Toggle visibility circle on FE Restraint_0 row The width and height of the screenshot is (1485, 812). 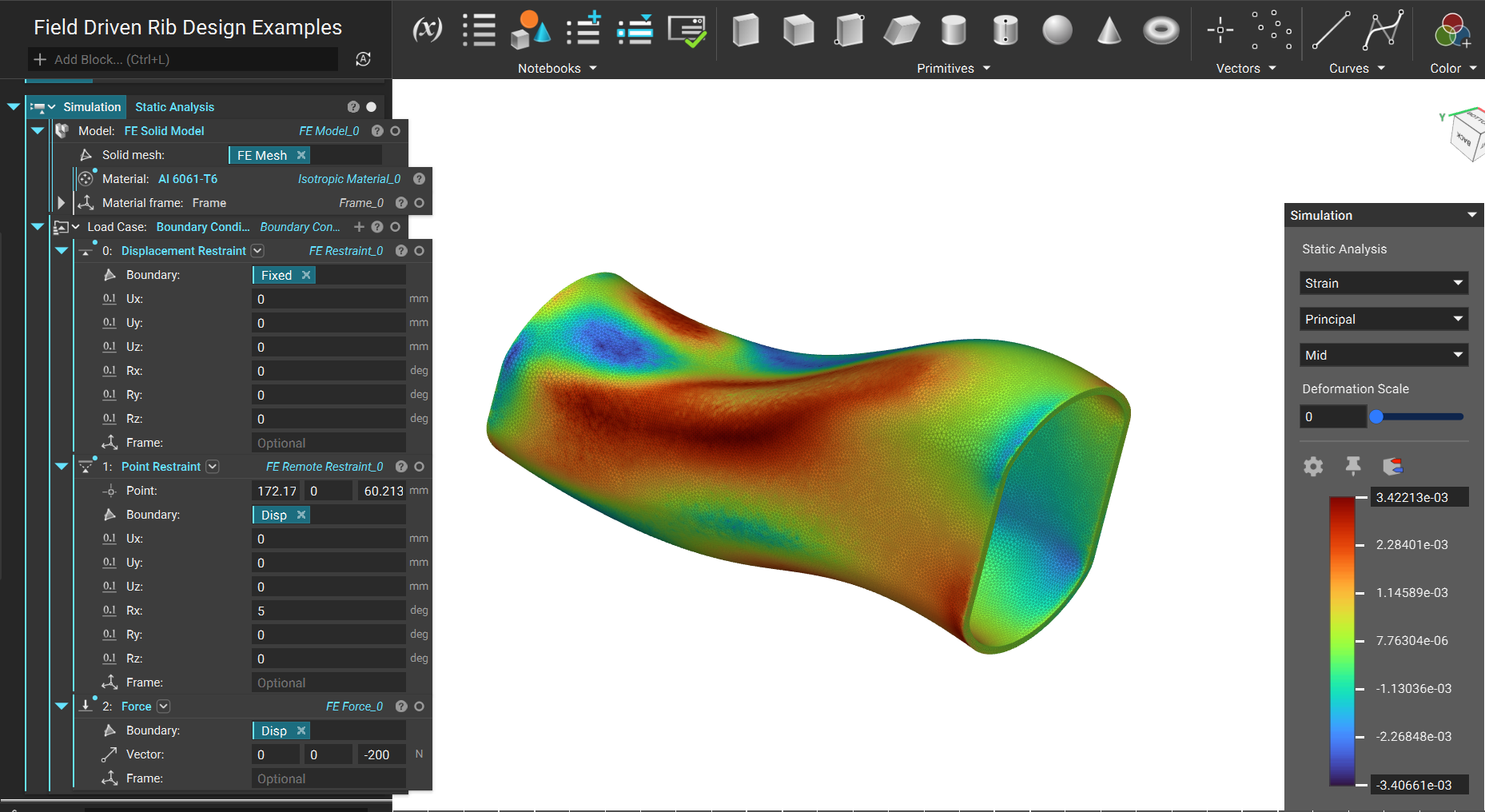tap(419, 251)
